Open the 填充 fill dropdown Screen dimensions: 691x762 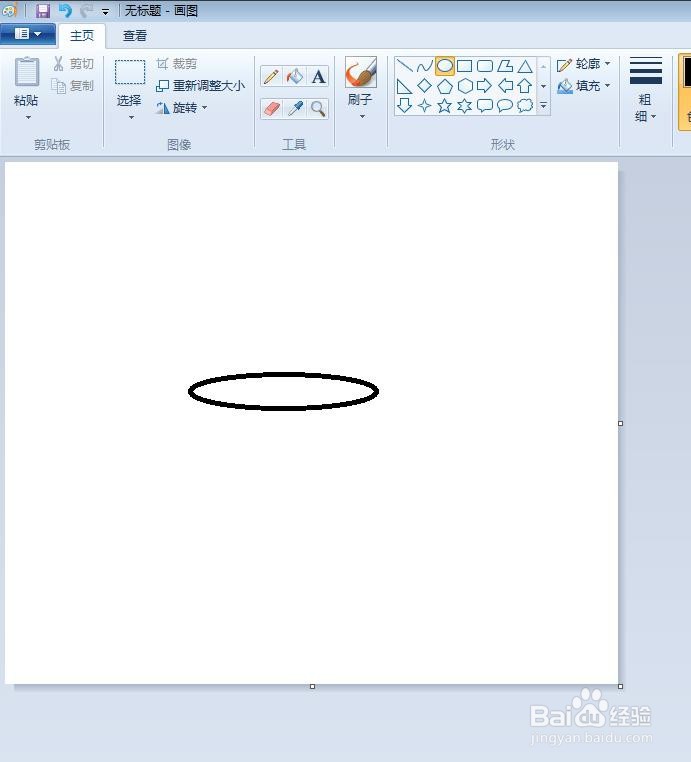[x=584, y=86]
